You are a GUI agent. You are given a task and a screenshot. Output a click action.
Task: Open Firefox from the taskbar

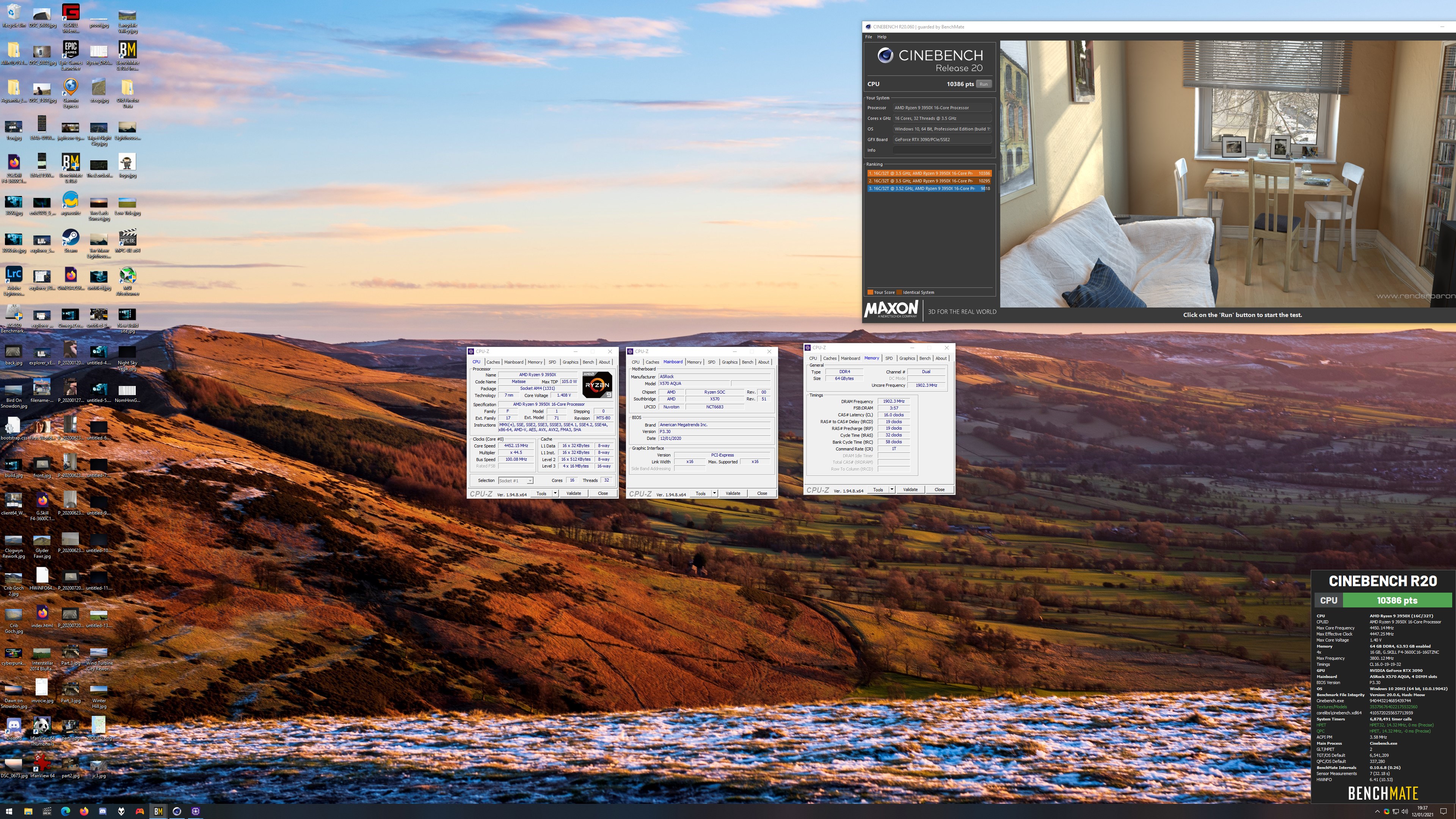click(84, 811)
